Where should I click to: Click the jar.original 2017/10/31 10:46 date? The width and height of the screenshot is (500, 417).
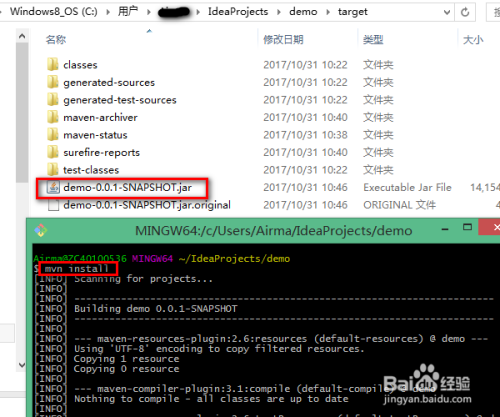[305, 205]
